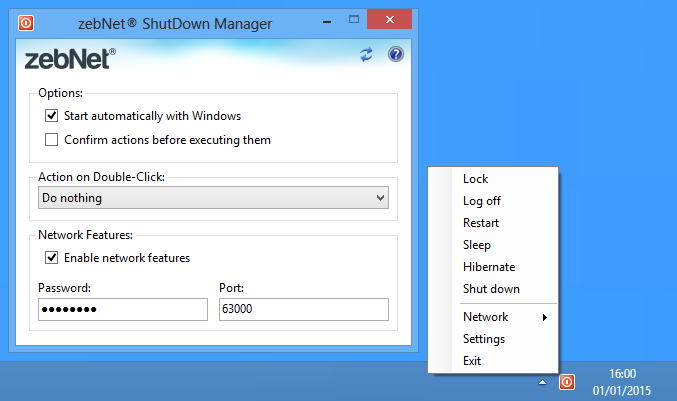Image resolution: width=677 pixels, height=401 pixels.
Task: Click the ShutDown Manager tray icon
Action: click(x=566, y=382)
